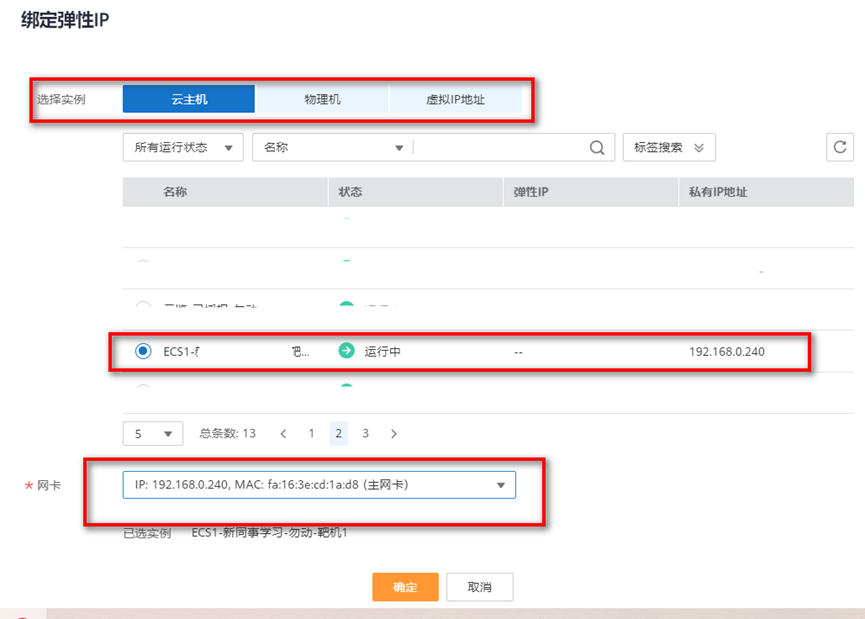Go to previous page arrow
Screen dimensions: 865x619
284,434
